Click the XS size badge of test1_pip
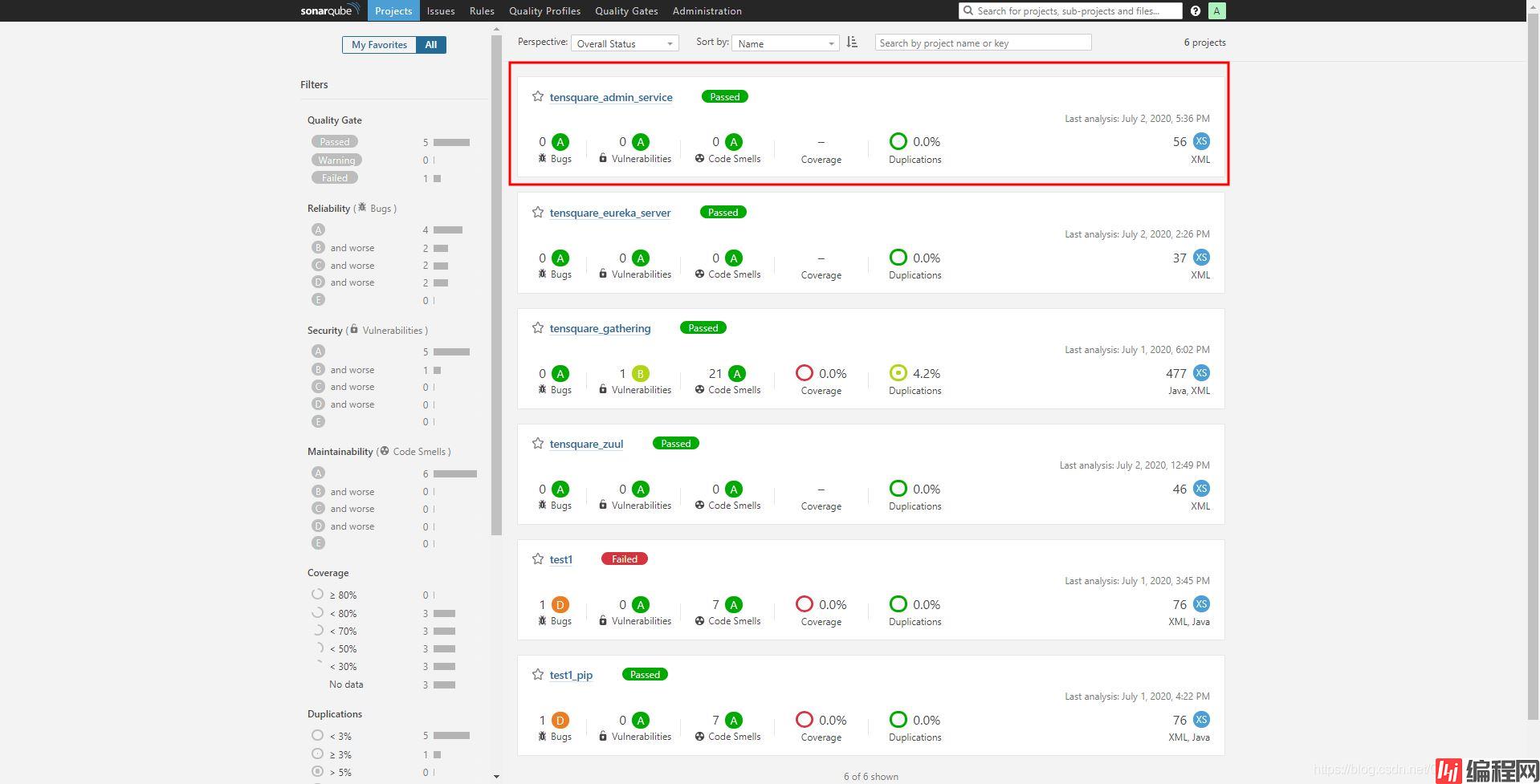This screenshot has height=784, width=1540. (1201, 719)
